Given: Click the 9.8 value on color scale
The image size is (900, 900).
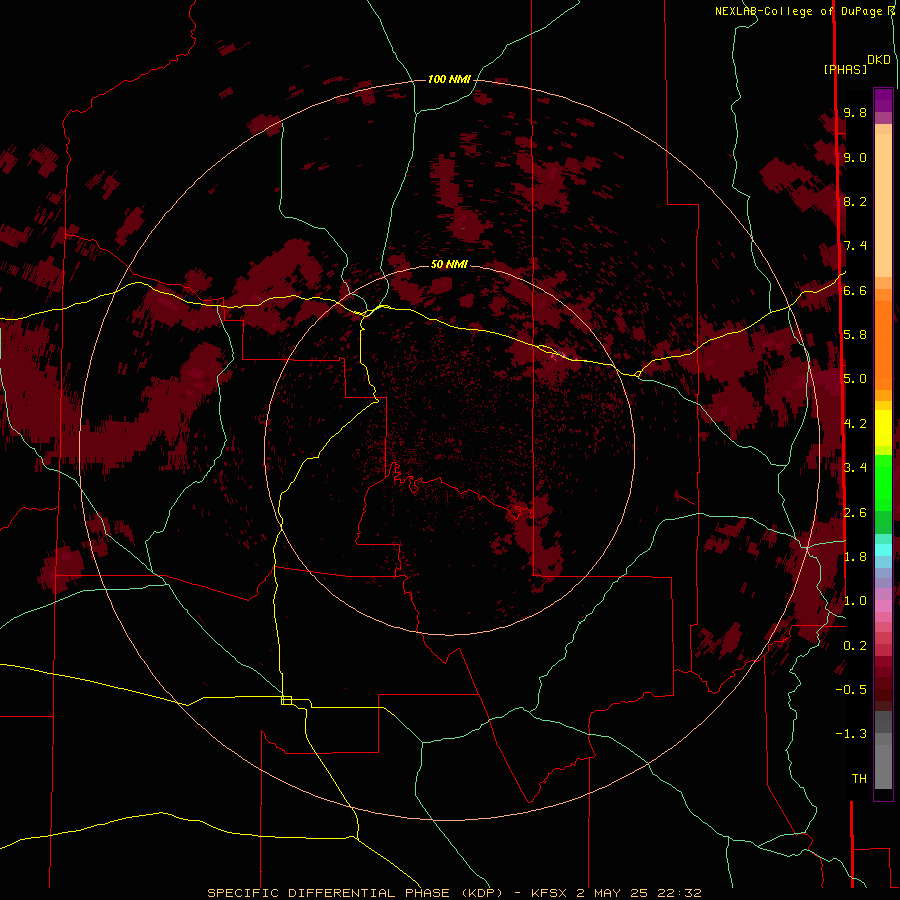Looking at the screenshot, I should [855, 112].
